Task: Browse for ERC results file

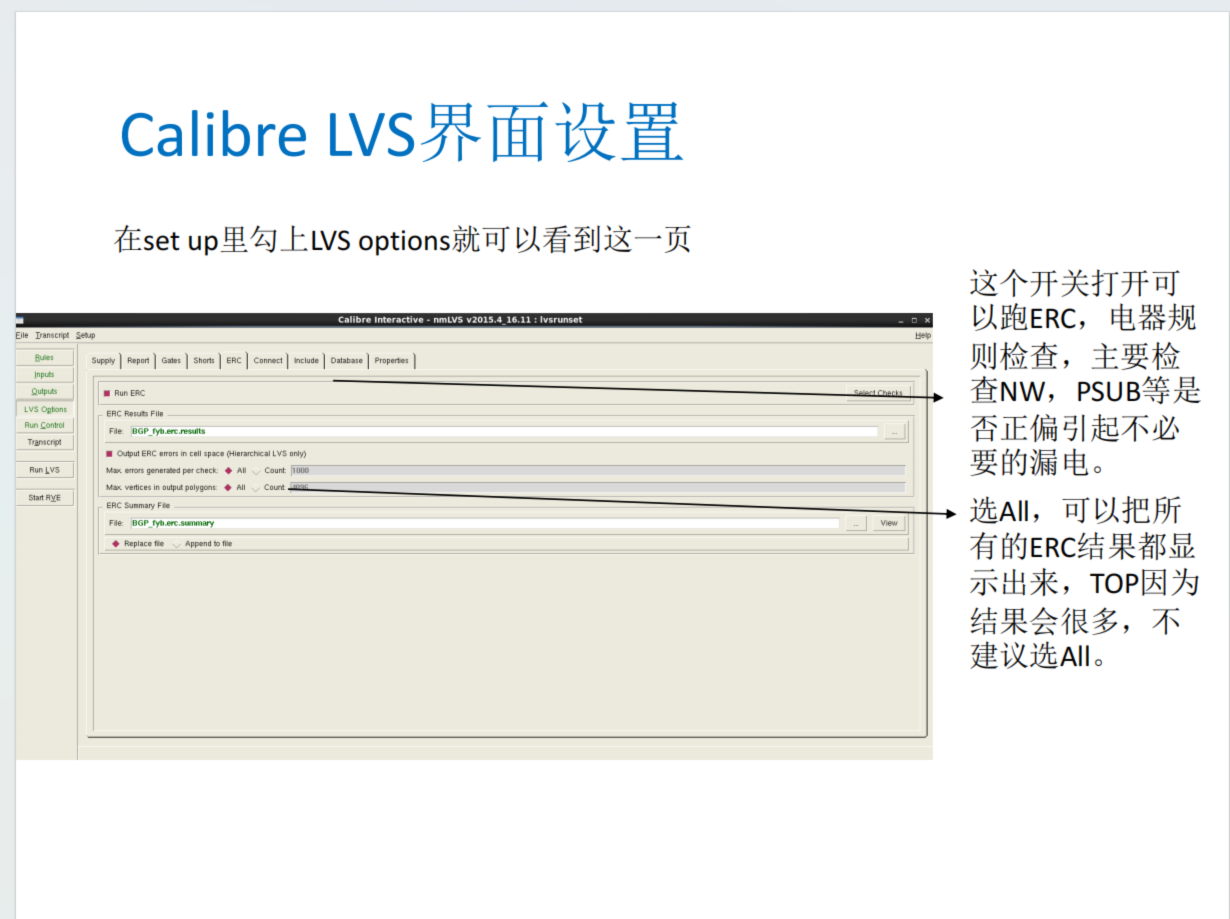Action: pos(894,432)
